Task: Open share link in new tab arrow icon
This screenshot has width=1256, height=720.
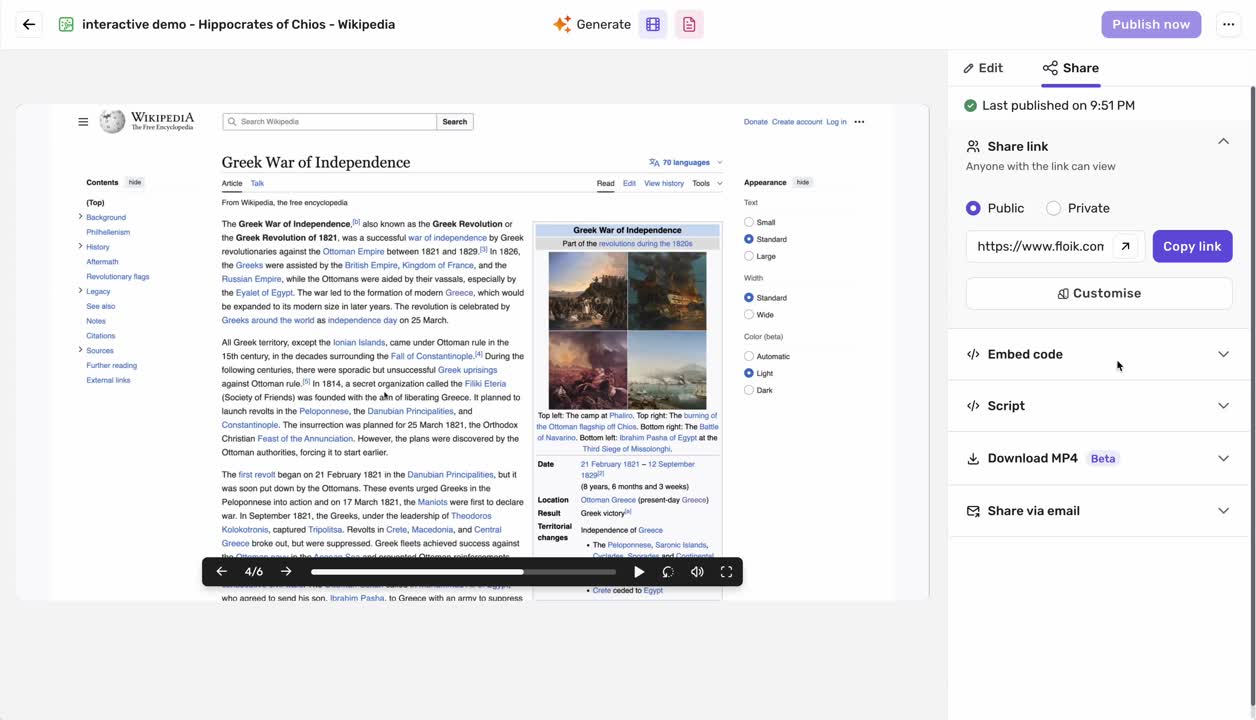Action: [1126, 246]
